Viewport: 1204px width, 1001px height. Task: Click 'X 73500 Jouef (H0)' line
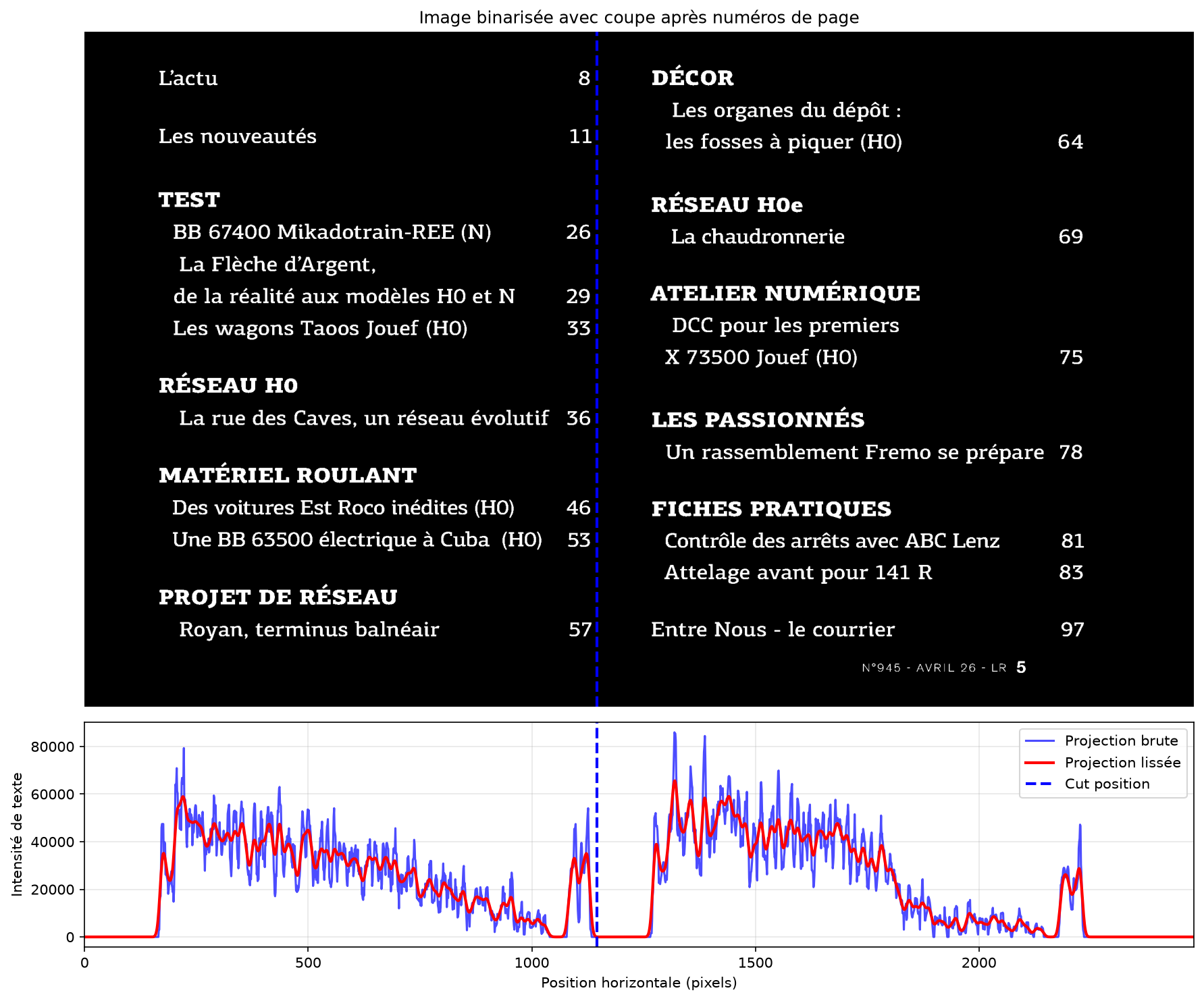tap(761, 357)
